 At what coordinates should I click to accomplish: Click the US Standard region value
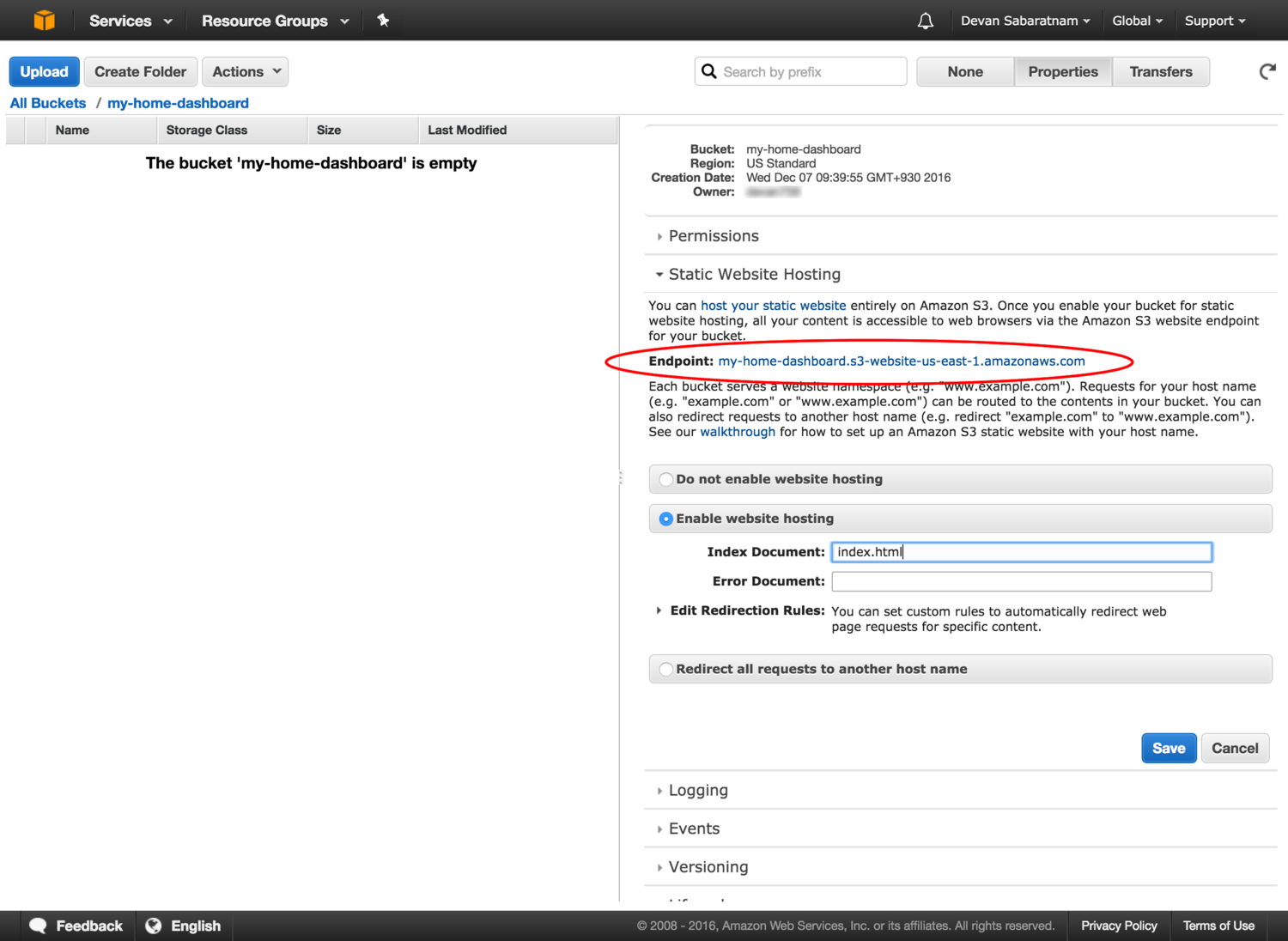(781, 163)
